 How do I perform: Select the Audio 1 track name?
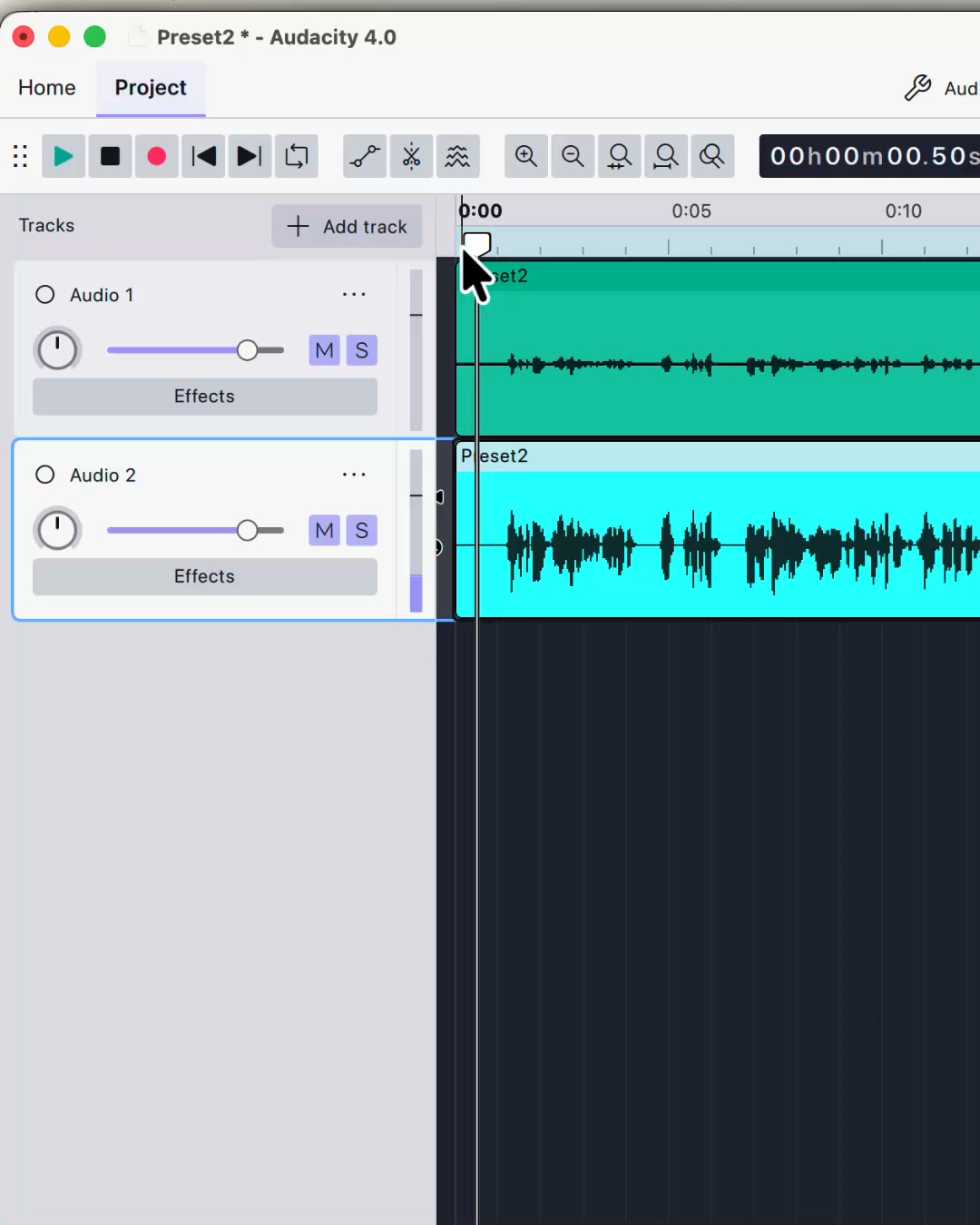click(102, 295)
